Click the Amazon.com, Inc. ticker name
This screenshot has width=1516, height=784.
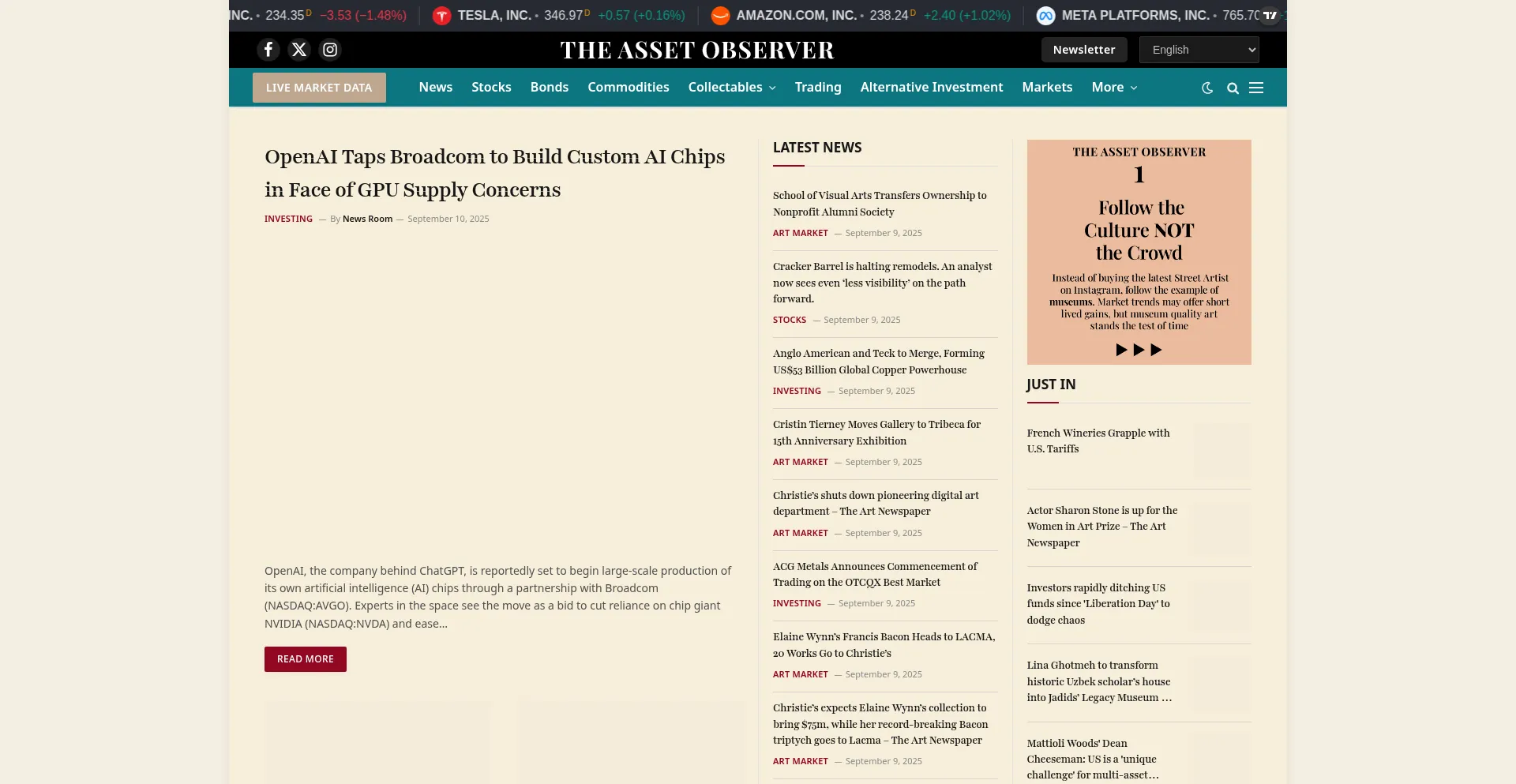797,16
